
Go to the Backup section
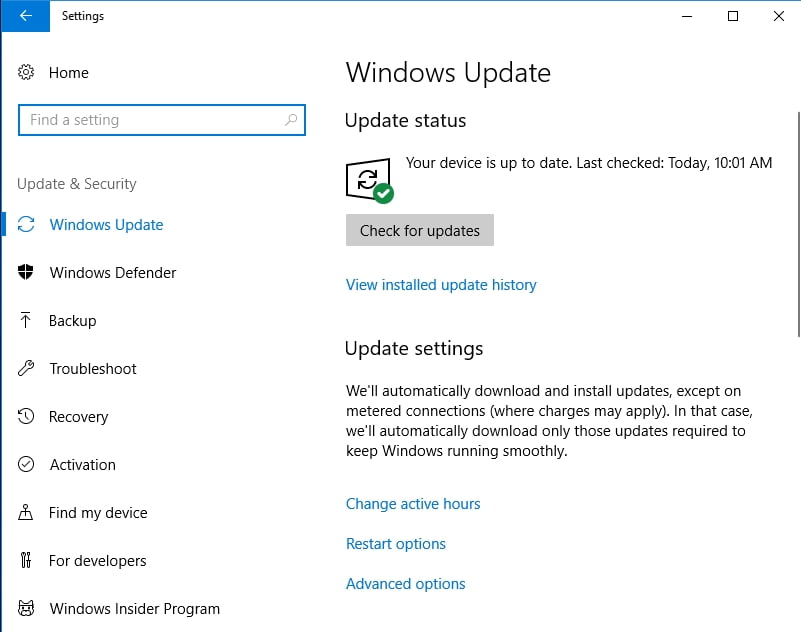pyautogui.click(x=73, y=321)
